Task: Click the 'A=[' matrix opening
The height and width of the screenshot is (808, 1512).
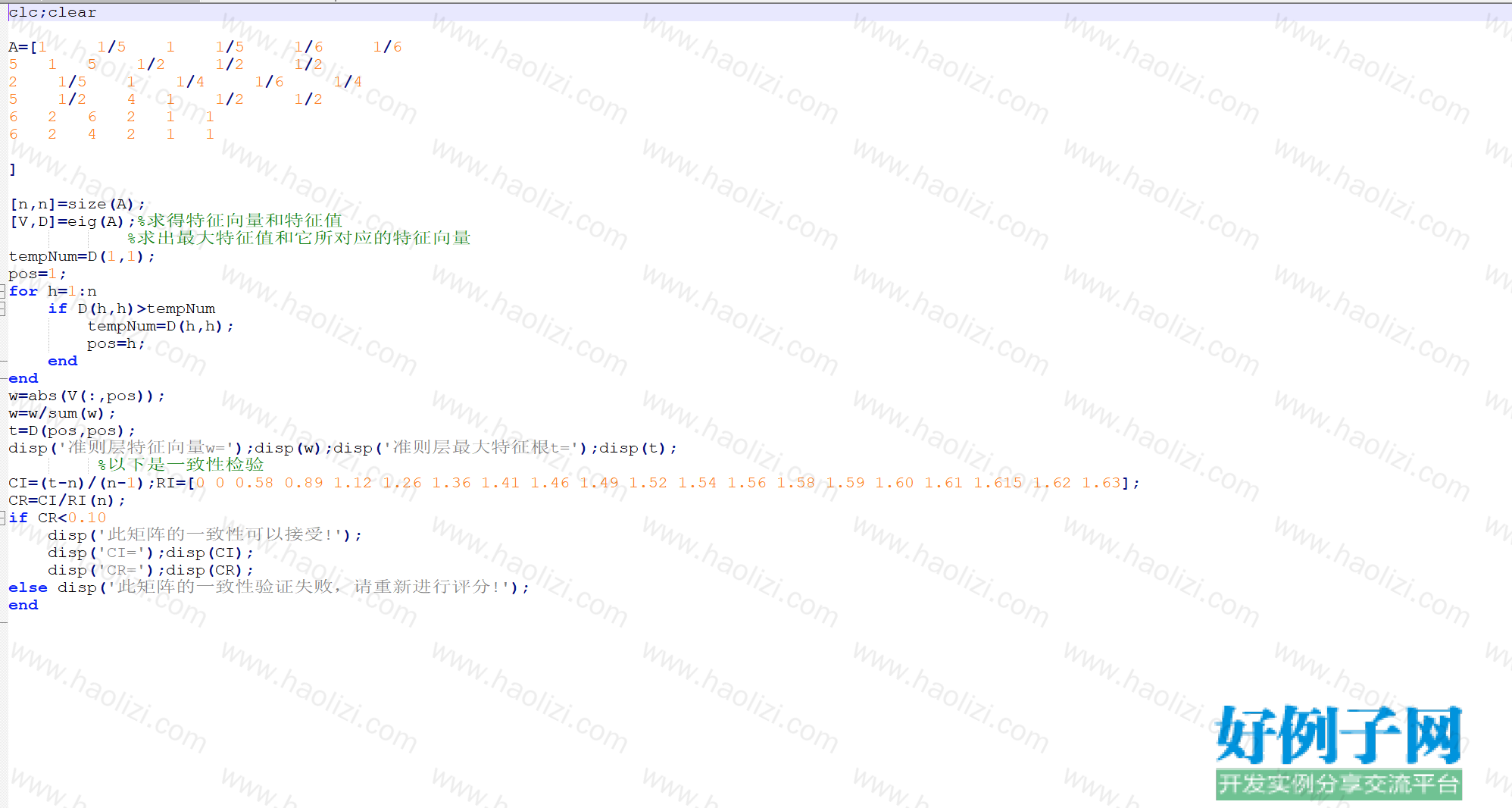Action: [x=23, y=47]
